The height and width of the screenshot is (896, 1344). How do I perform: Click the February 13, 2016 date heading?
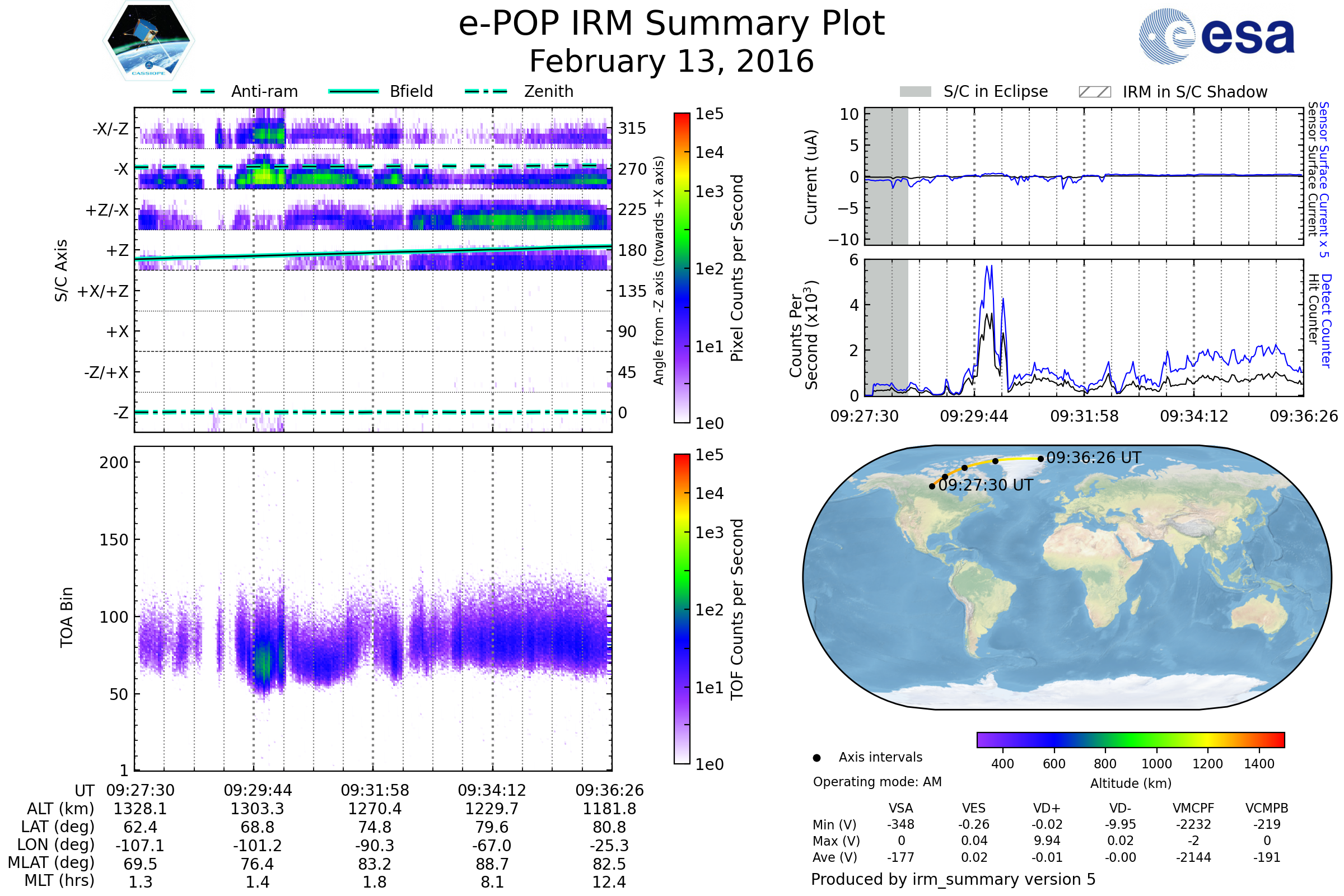tap(671, 61)
